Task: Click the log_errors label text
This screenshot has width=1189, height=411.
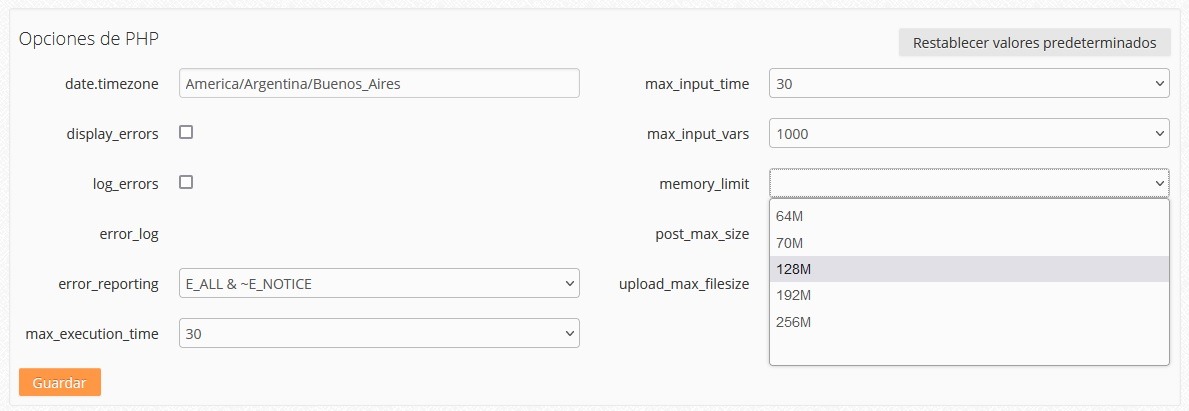Action: point(124,184)
